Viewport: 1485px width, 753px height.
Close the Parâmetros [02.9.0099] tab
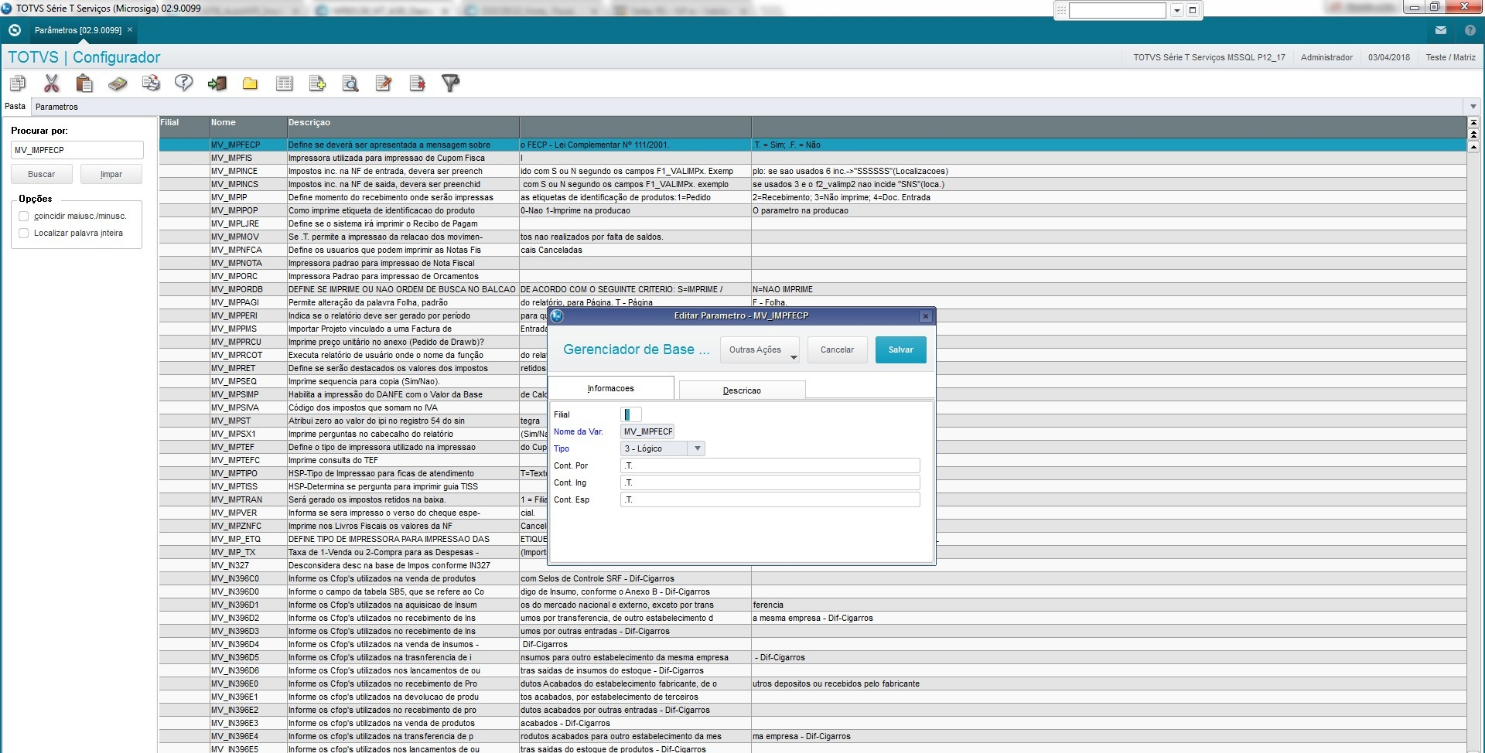[130, 30]
